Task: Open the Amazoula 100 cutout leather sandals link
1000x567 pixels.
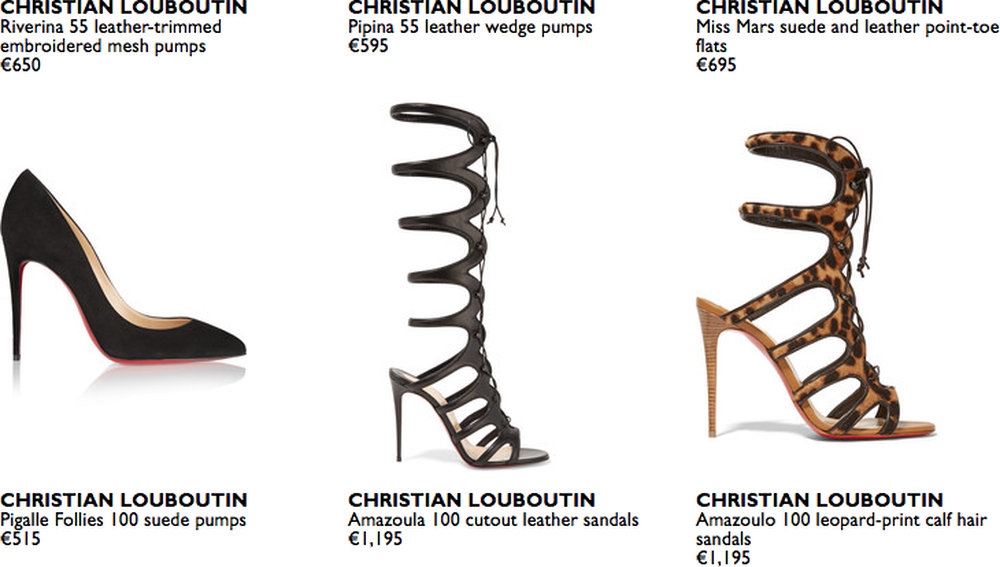Action: point(493,520)
